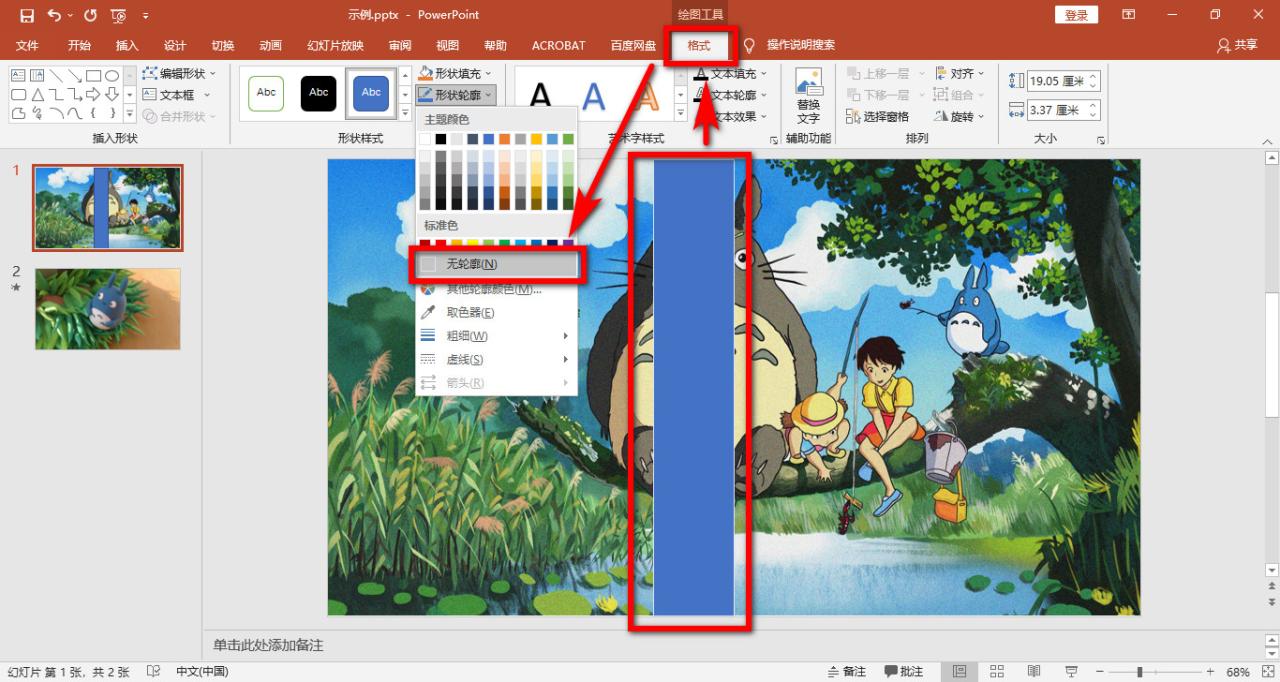Open the 插入 ribbon tab
The height and width of the screenshot is (682, 1280).
pos(127,45)
